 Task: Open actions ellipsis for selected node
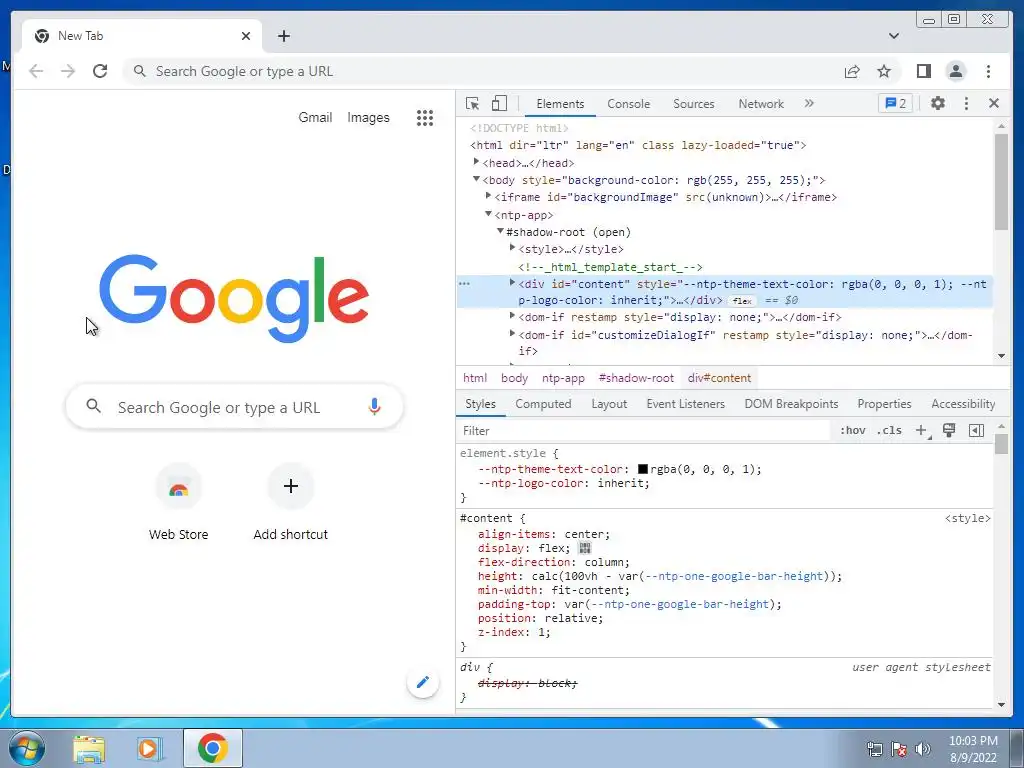(x=464, y=284)
